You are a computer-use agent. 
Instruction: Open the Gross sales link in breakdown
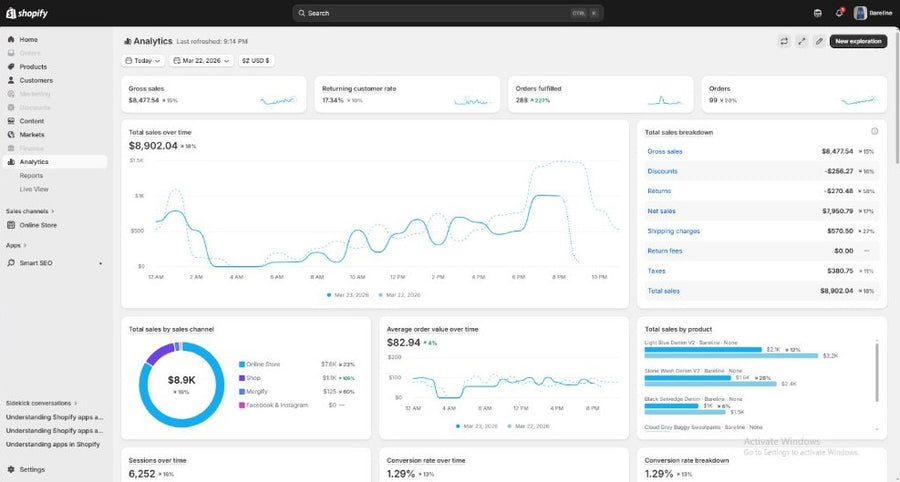coord(665,151)
